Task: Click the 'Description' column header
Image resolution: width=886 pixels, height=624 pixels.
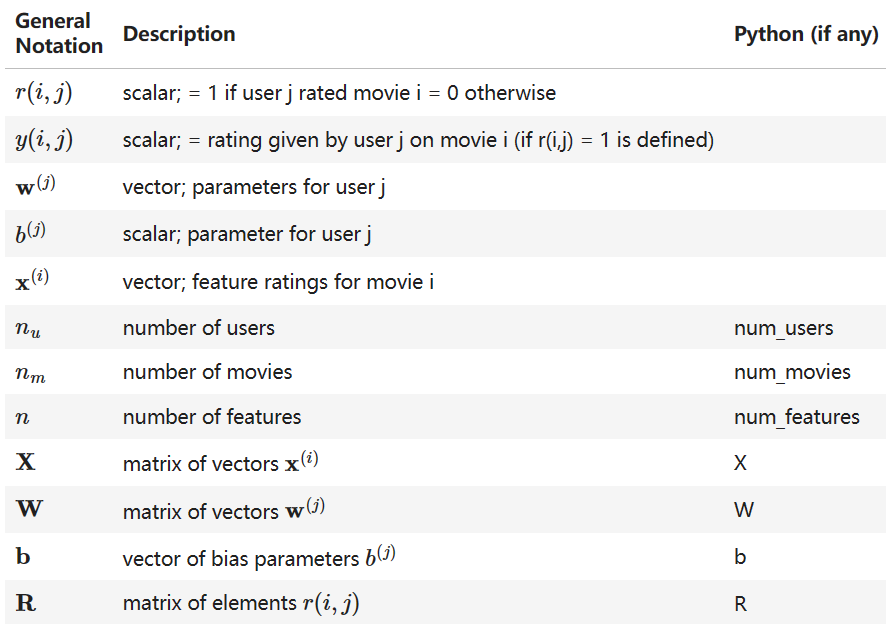Action: coord(179,34)
